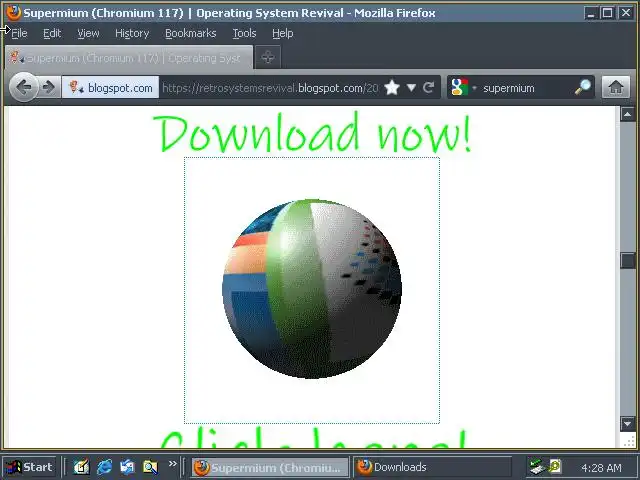This screenshot has height=480, width=640.
Task: Click the magnifying glass search icon
Action: tap(583, 87)
